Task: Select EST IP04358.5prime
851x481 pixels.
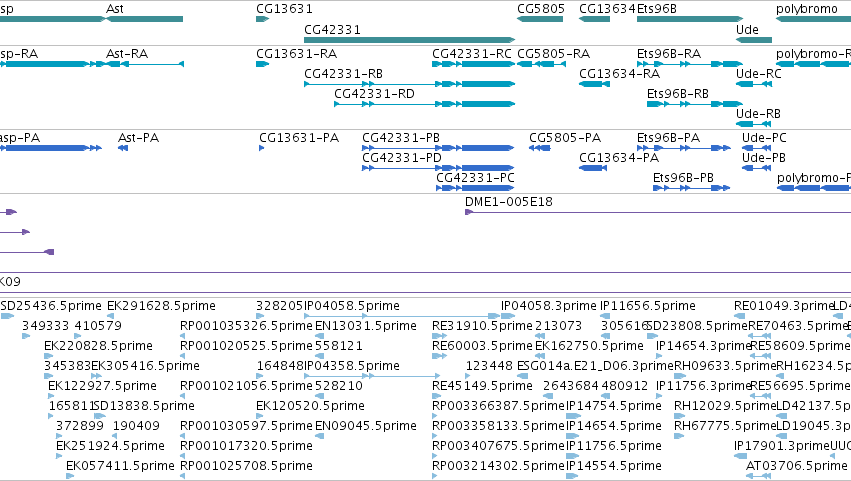Action: point(352,366)
